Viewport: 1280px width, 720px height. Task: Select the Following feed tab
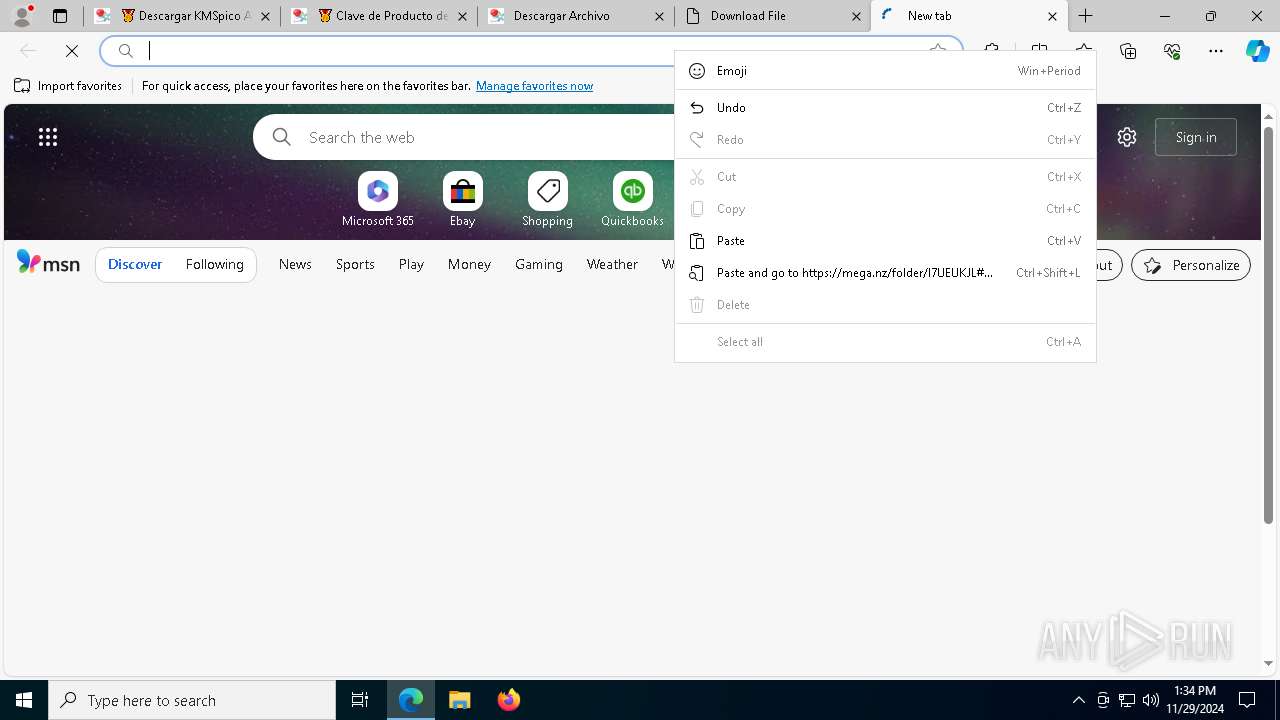point(214,264)
